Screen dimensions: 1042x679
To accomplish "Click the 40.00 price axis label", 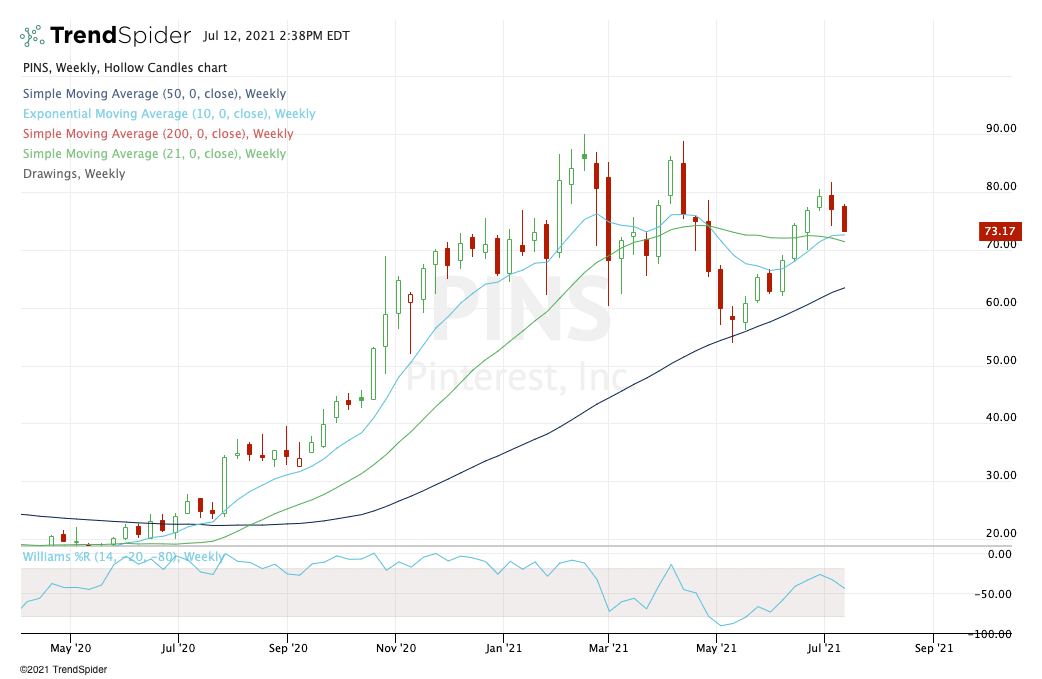I will click(x=1001, y=417).
